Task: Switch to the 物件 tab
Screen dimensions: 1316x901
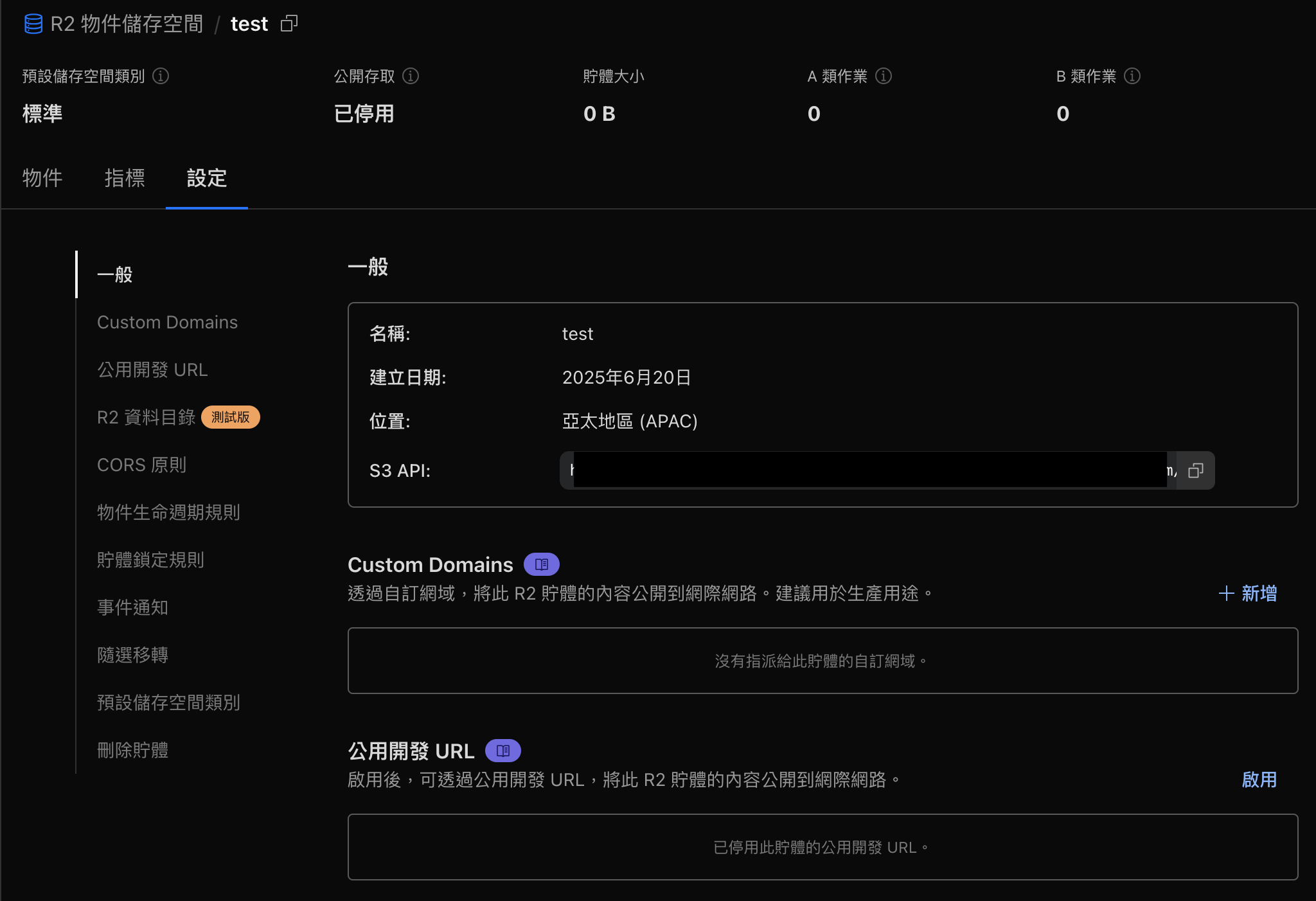Action: pos(42,178)
